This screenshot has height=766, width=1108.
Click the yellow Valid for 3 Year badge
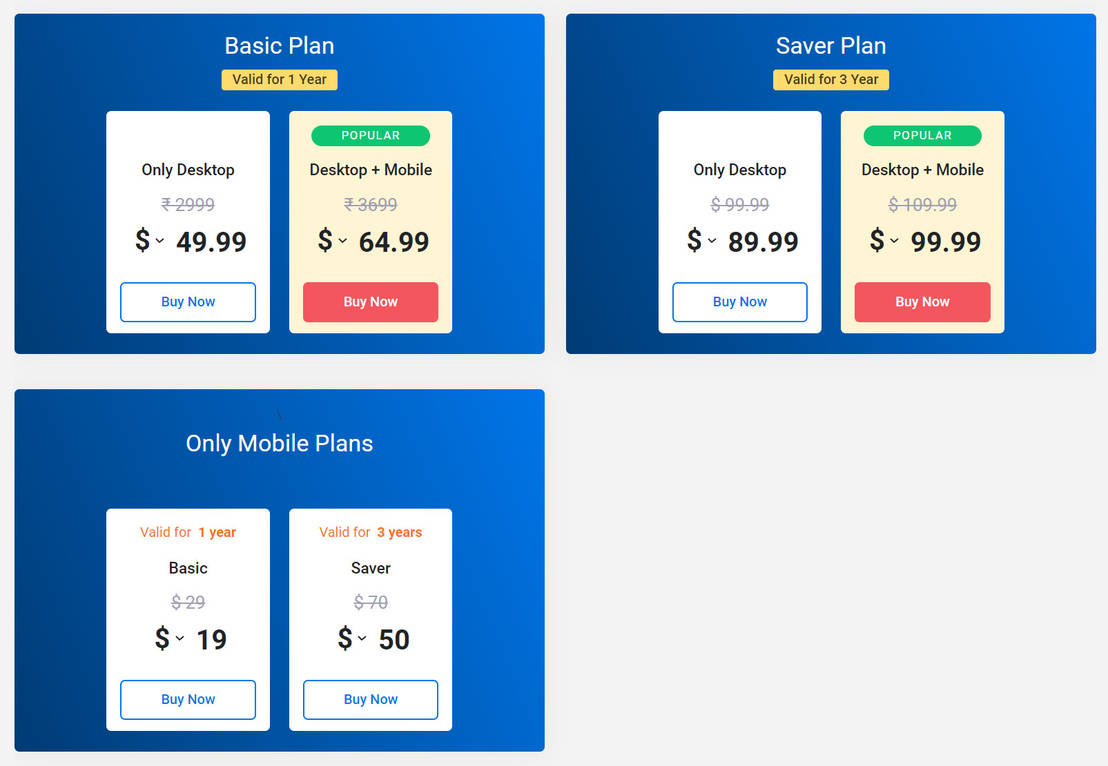click(831, 80)
